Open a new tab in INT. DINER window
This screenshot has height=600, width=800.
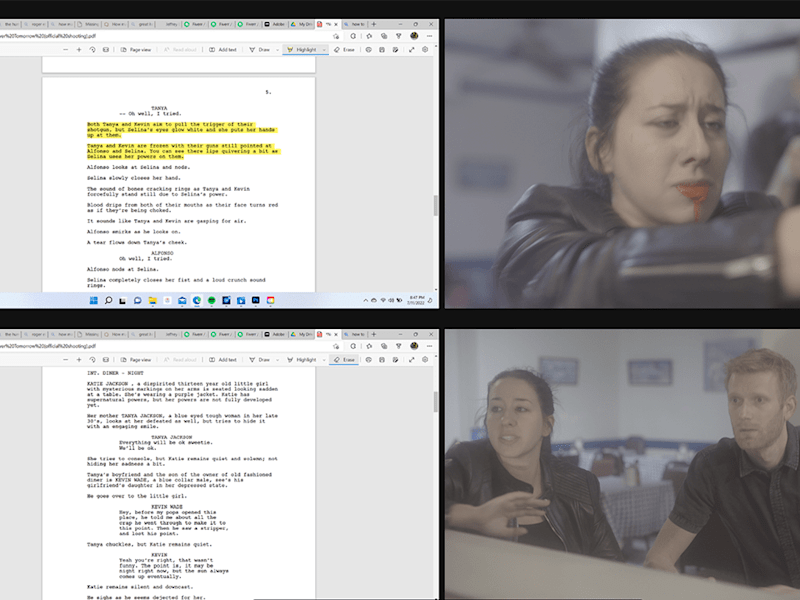tap(374, 334)
